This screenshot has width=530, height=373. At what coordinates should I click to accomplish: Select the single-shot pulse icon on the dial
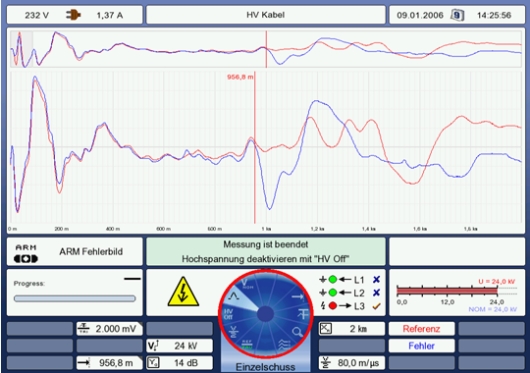(234, 297)
